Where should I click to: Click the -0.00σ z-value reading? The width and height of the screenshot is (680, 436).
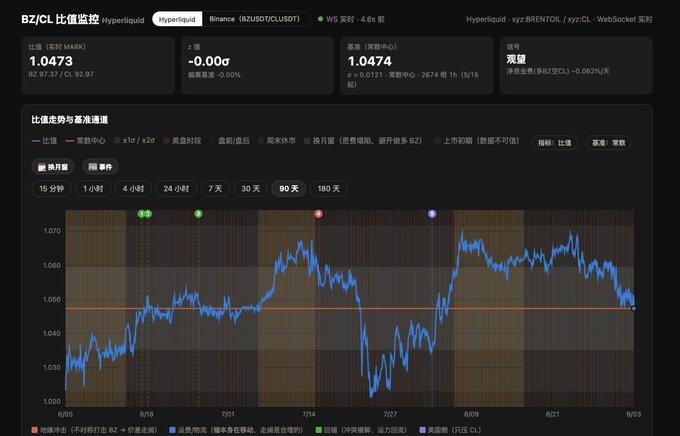pos(209,61)
